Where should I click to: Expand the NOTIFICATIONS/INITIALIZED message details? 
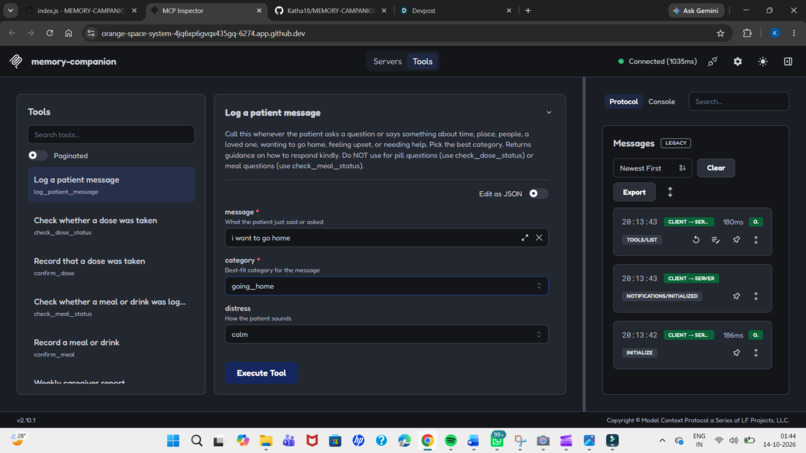click(756, 296)
